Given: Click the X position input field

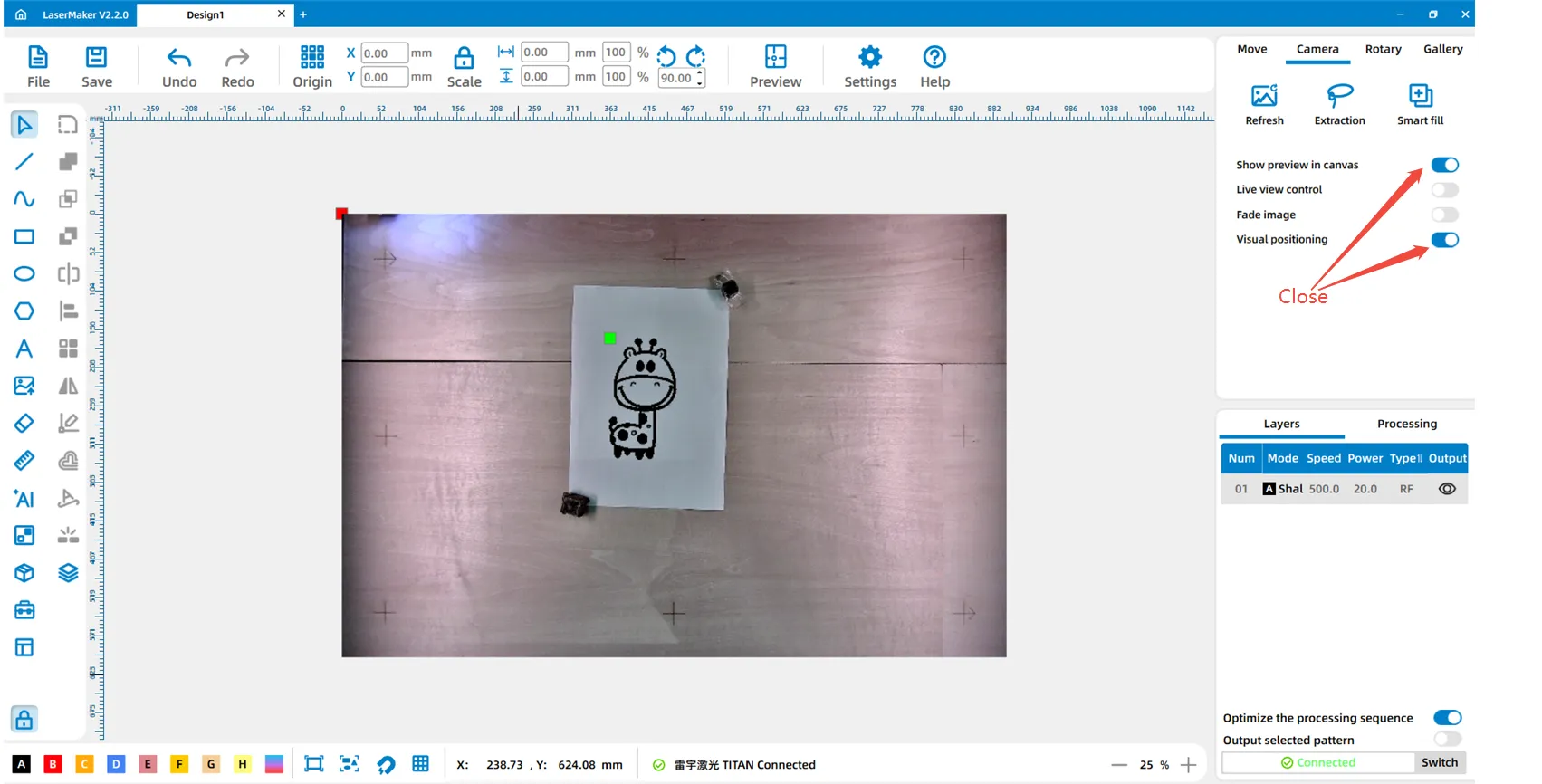Looking at the screenshot, I should 384,53.
